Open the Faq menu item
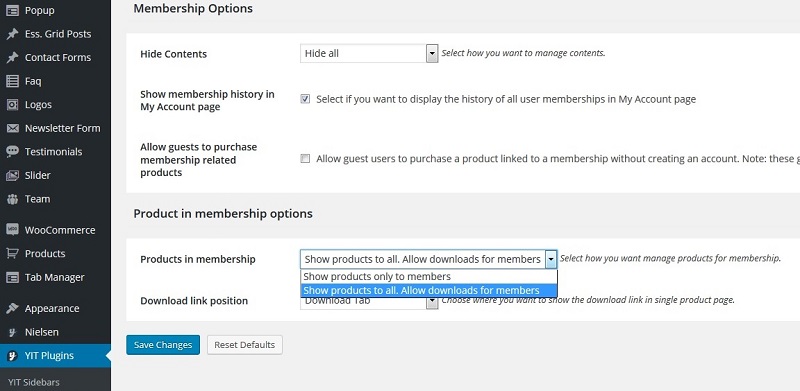The image size is (800, 391). [x=33, y=81]
